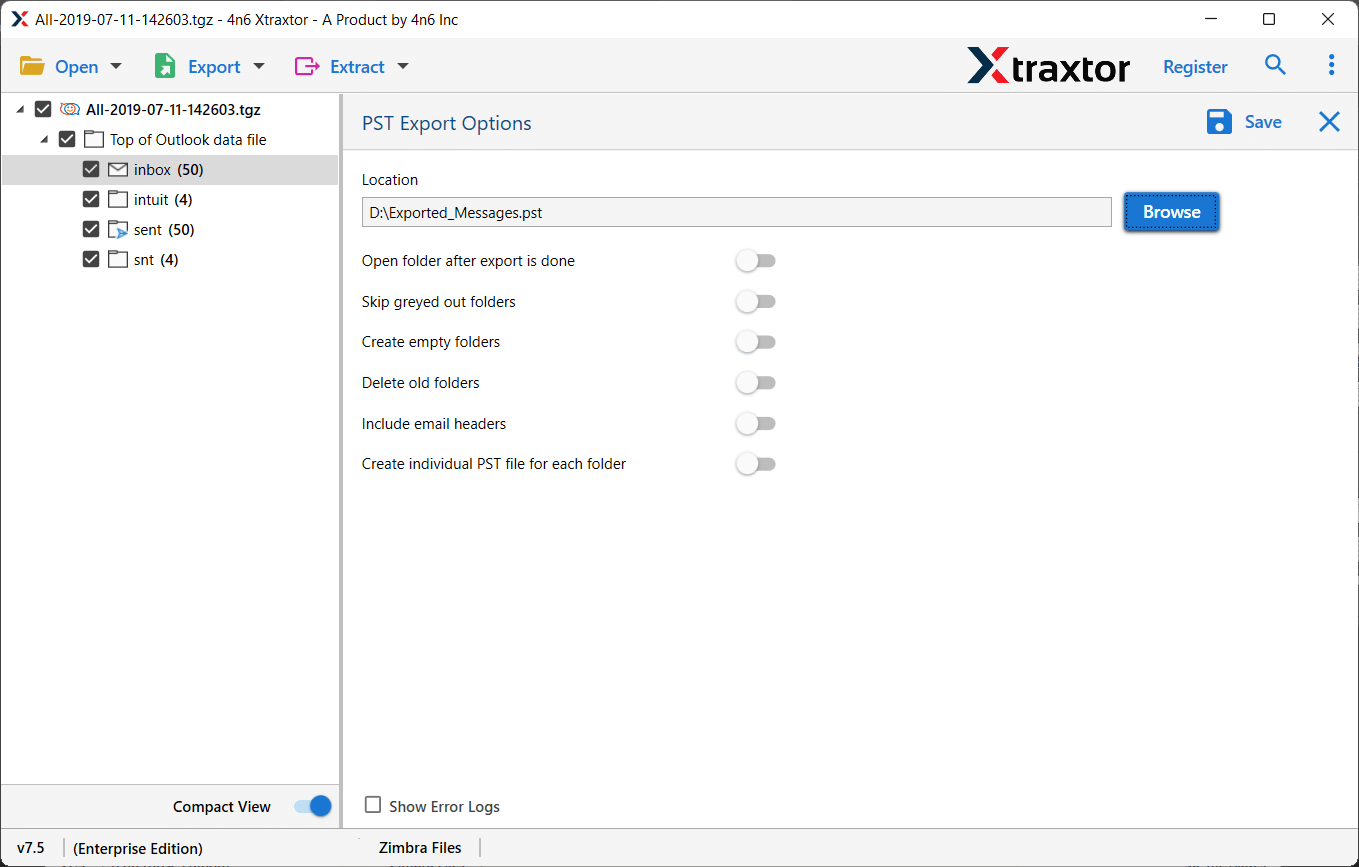Click the app icon in title bar
The image size is (1359, 867).
click(19, 19)
